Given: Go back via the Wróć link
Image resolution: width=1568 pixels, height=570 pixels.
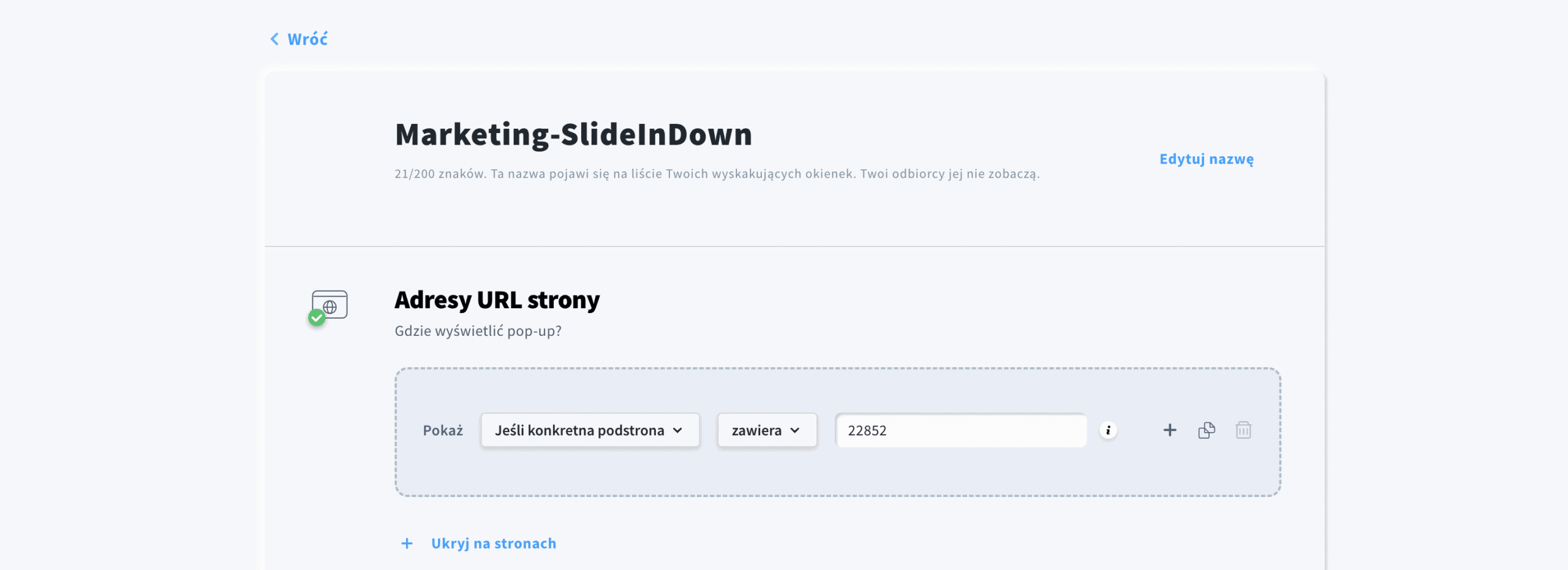Looking at the screenshot, I should click(307, 39).
